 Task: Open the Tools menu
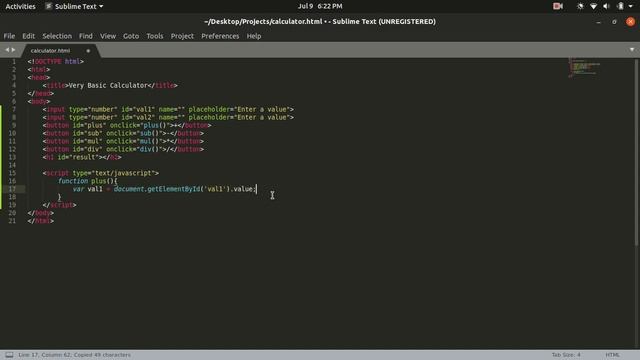[x=155, y=36]
